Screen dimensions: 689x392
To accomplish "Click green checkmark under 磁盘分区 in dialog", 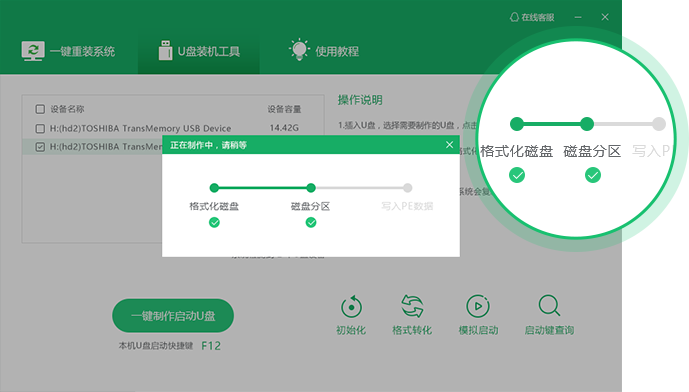I will (311, 223).
